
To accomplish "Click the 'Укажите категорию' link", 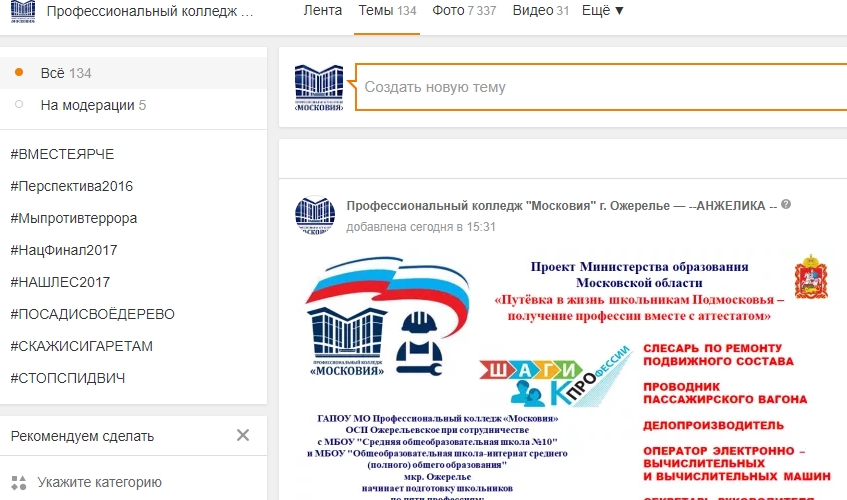I will (99, 482).
